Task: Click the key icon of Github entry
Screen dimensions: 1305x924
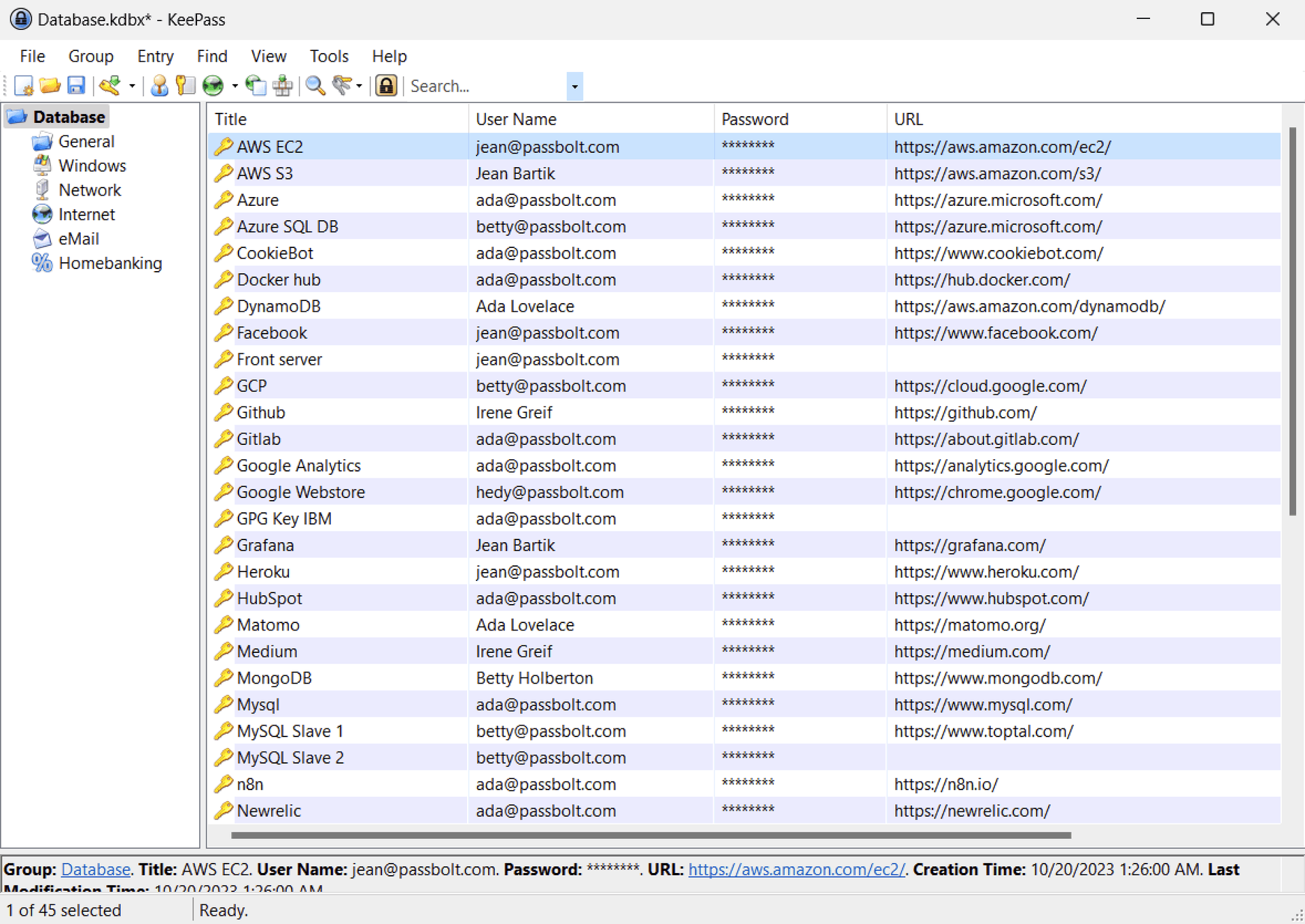Action: (x=223, y=412)
